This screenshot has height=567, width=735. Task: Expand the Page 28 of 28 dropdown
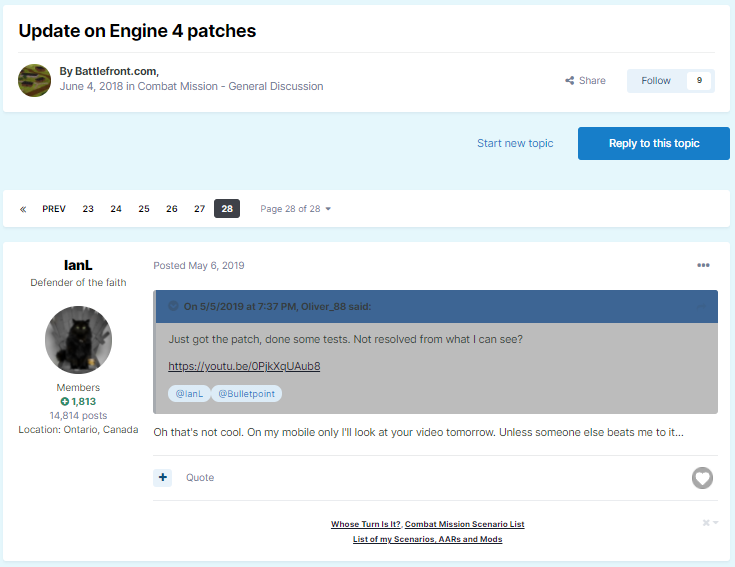295,209
